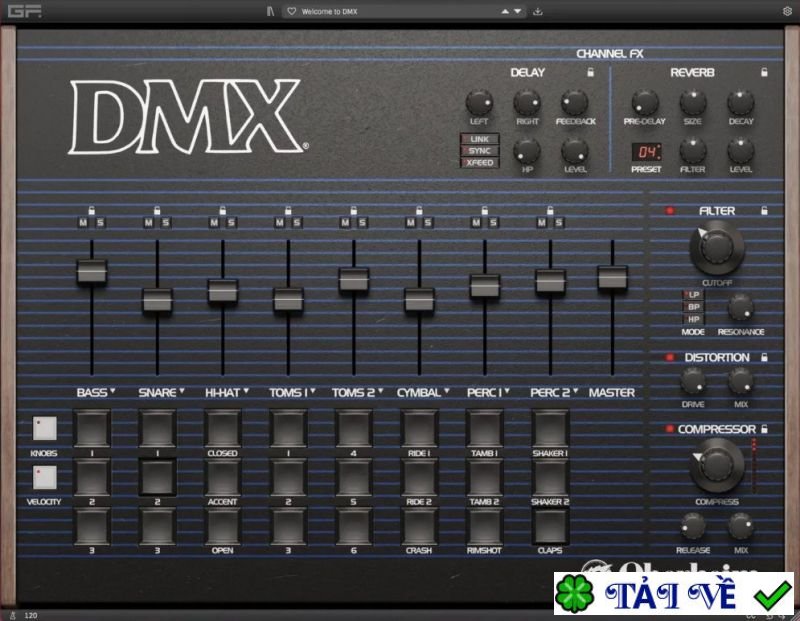
Task: Click the Velocity mode button
Action: click(x=44, y=477)
